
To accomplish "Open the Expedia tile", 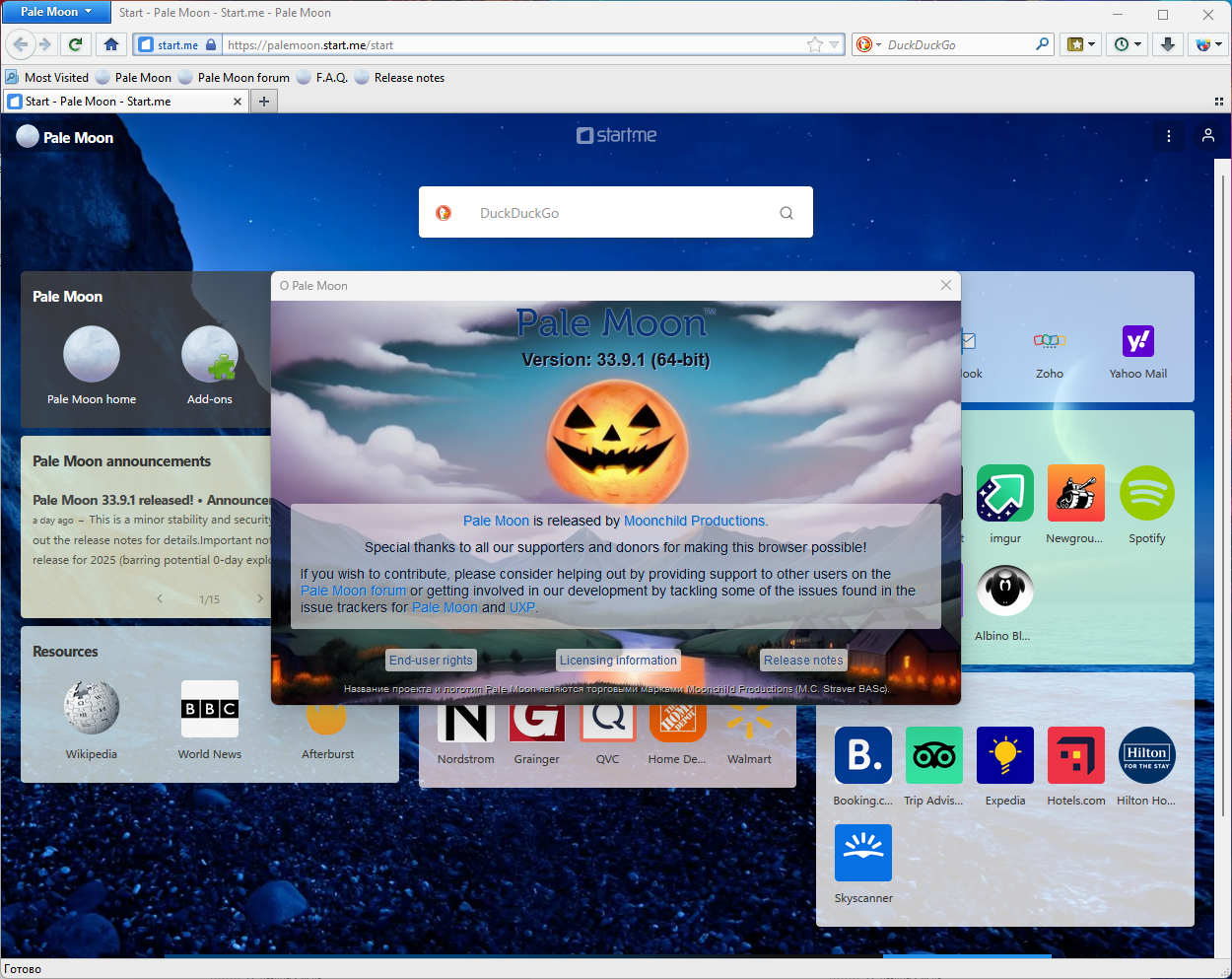I will coord(1005,767).
